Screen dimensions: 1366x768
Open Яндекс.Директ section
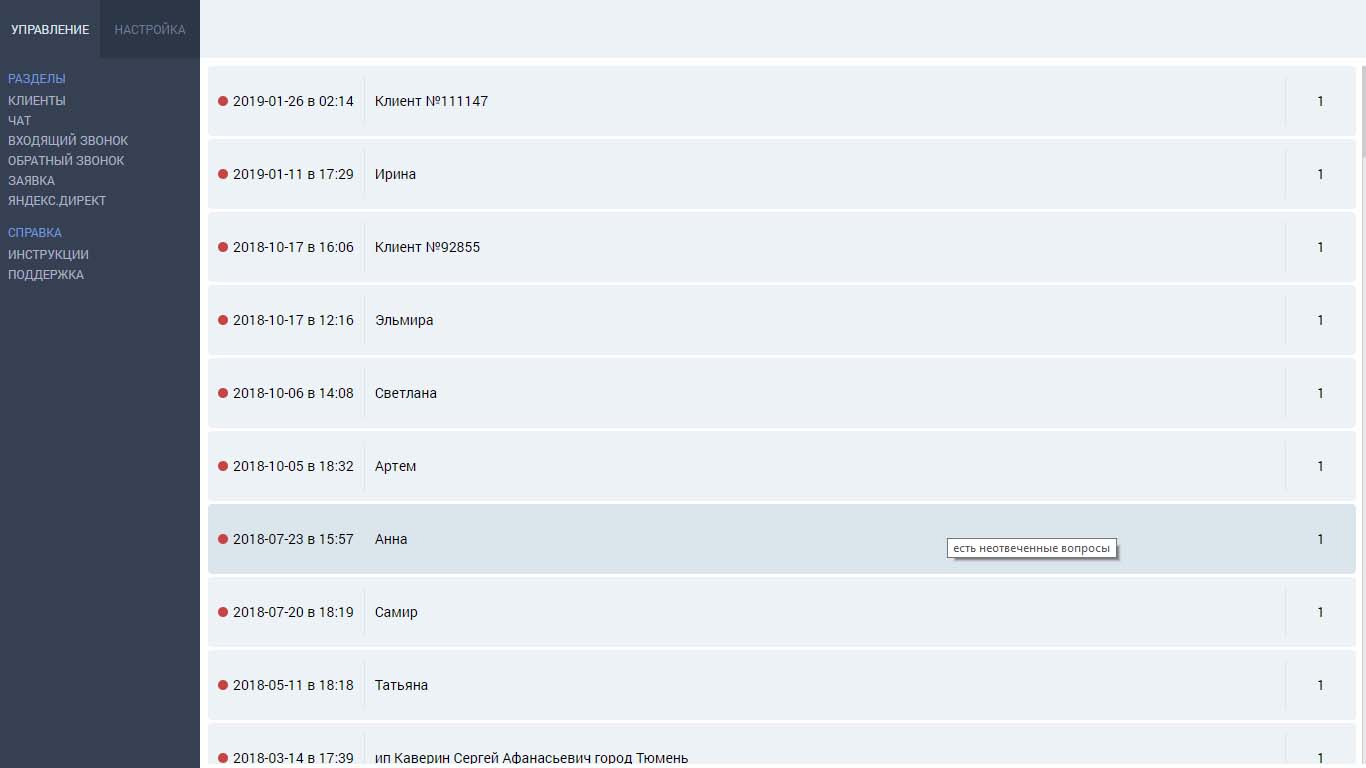click(57, 201)
